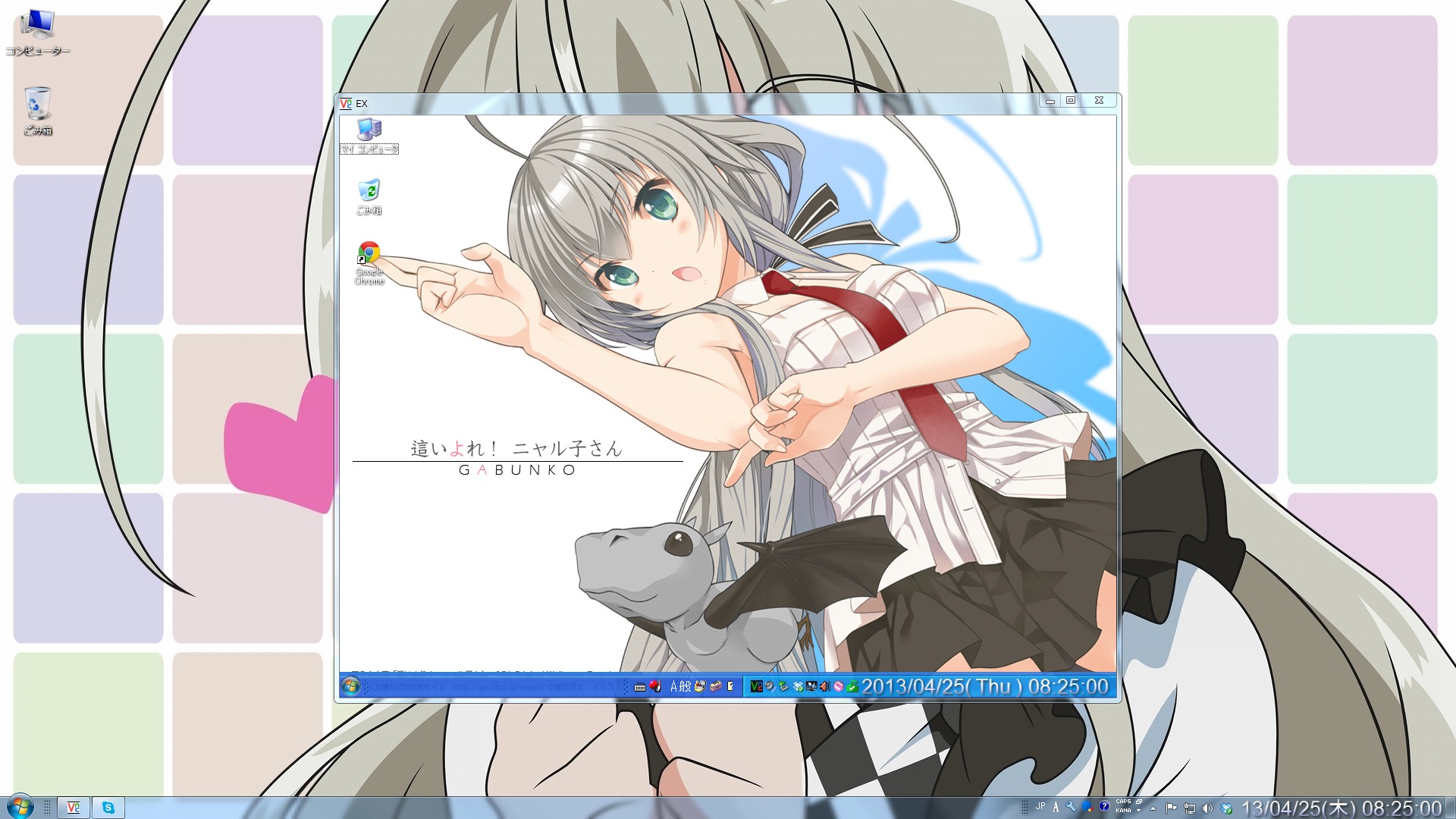Open the host volume speaker icon
This screenshot has height=819, width=1456.
(1207, 808)
